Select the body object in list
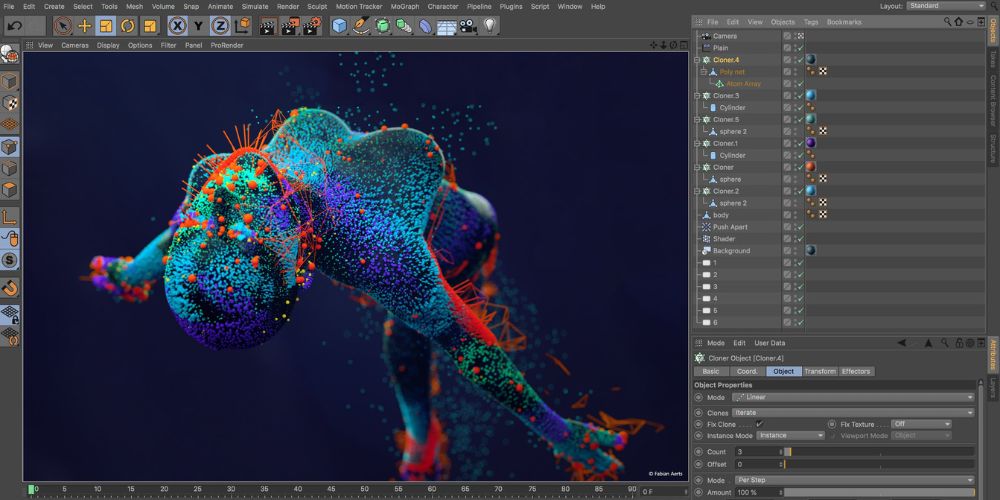Viewport: 1000px width, 500px height. [x=721, y=215]
